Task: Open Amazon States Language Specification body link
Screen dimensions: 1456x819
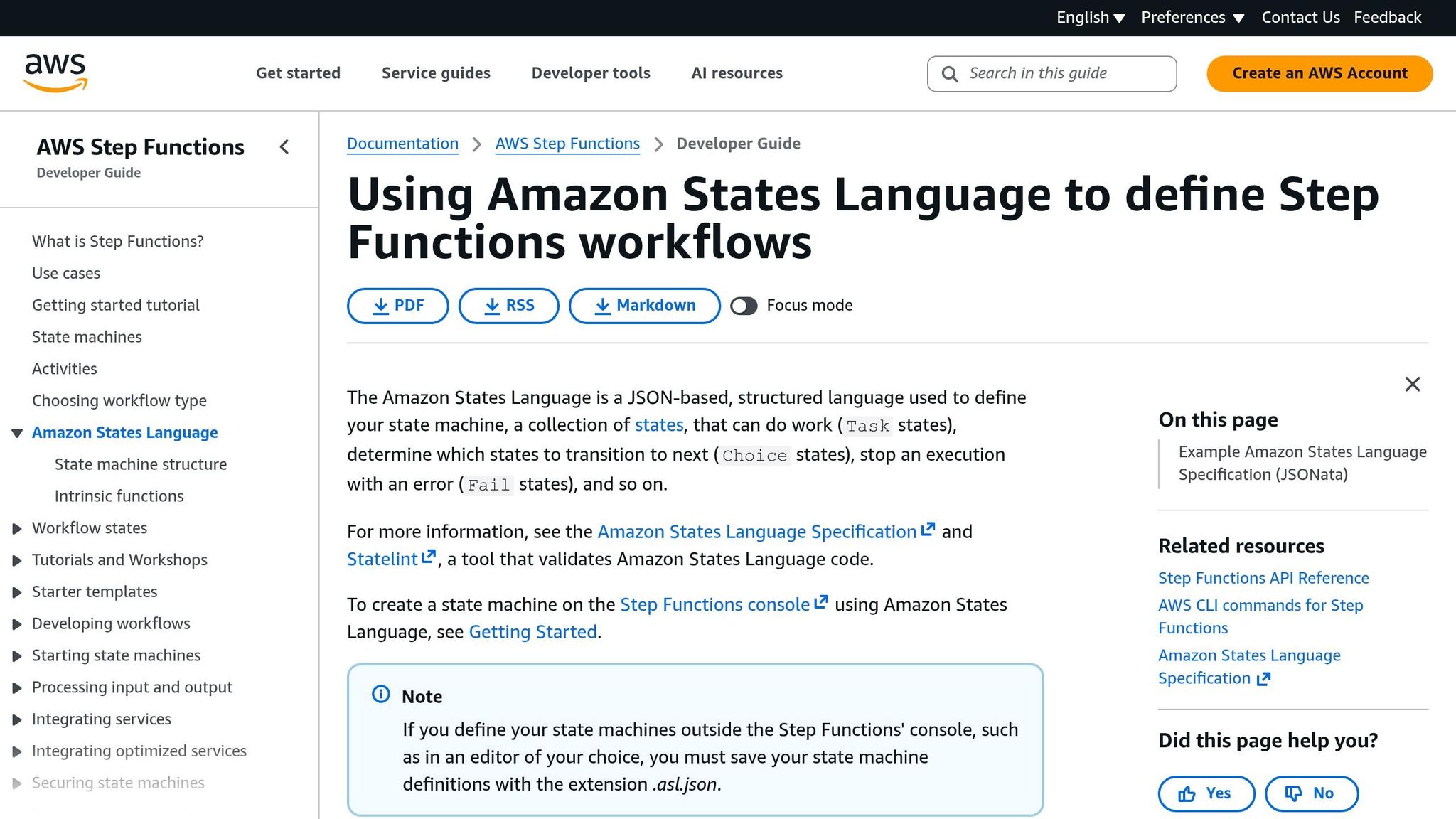Action: coord(766,532)
